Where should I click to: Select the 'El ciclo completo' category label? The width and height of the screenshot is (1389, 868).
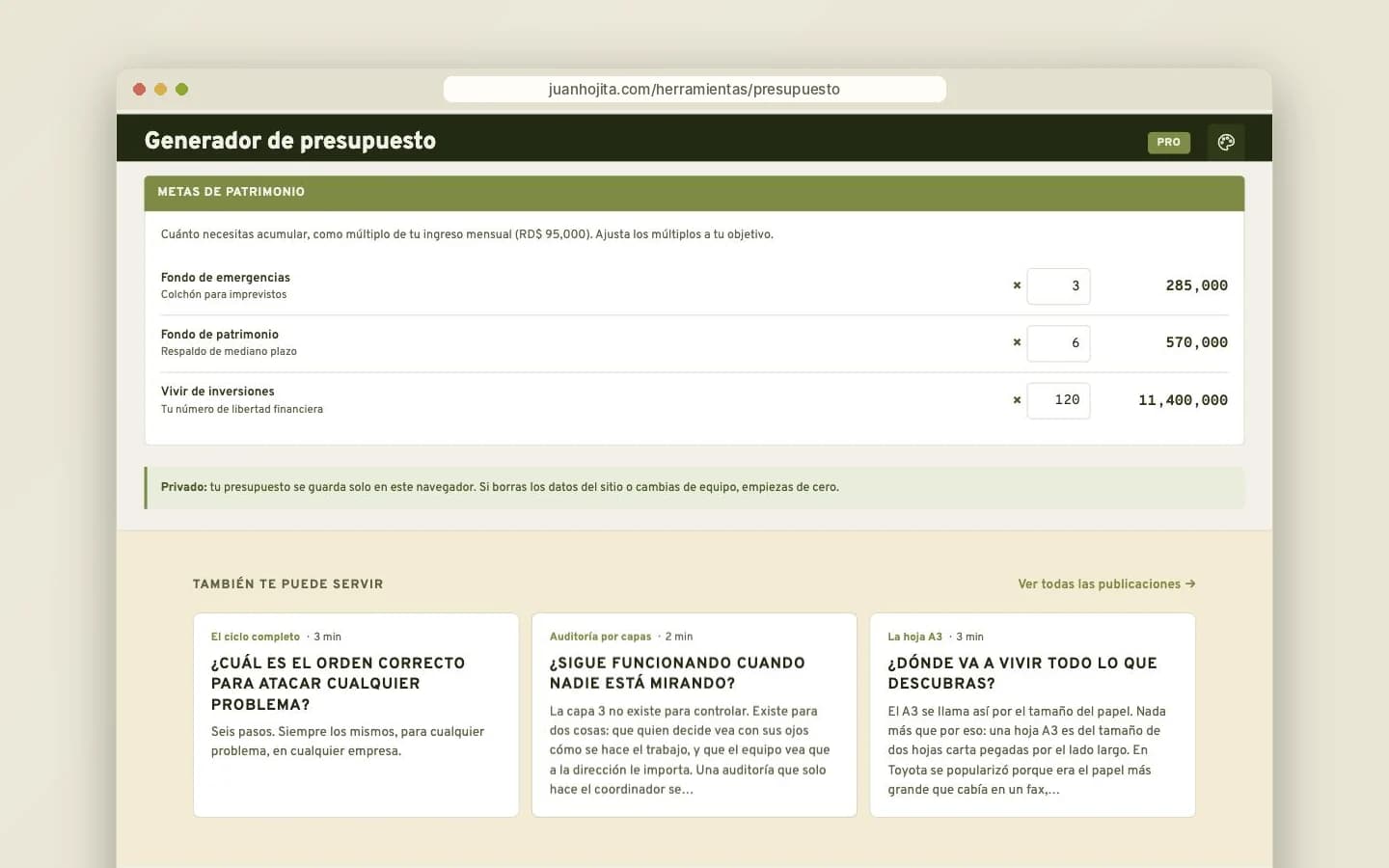(256, 637)
